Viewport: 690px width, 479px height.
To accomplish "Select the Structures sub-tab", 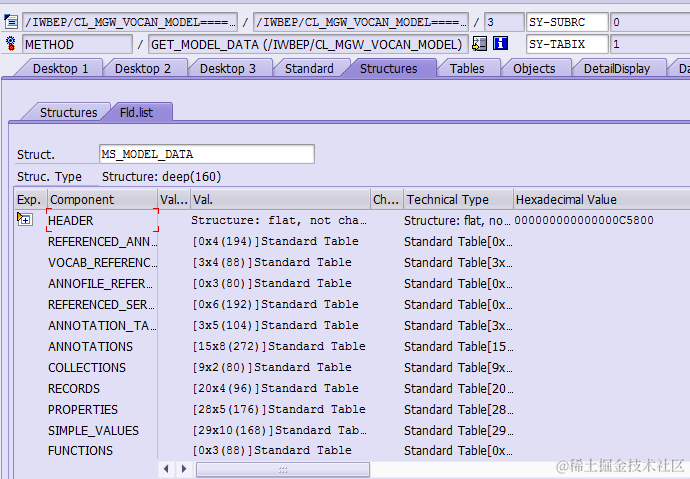I will 68,113.
